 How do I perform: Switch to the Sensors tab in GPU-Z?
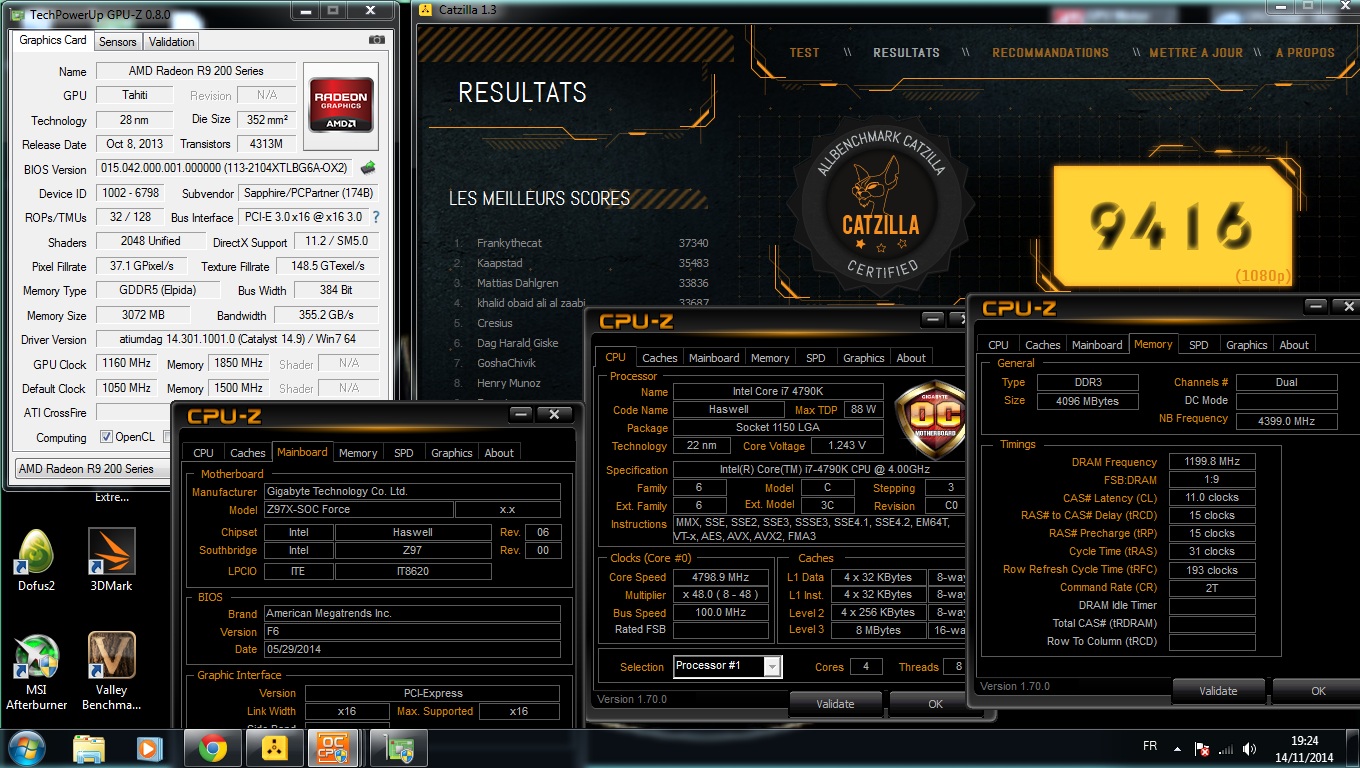click(x=117, y=41)
